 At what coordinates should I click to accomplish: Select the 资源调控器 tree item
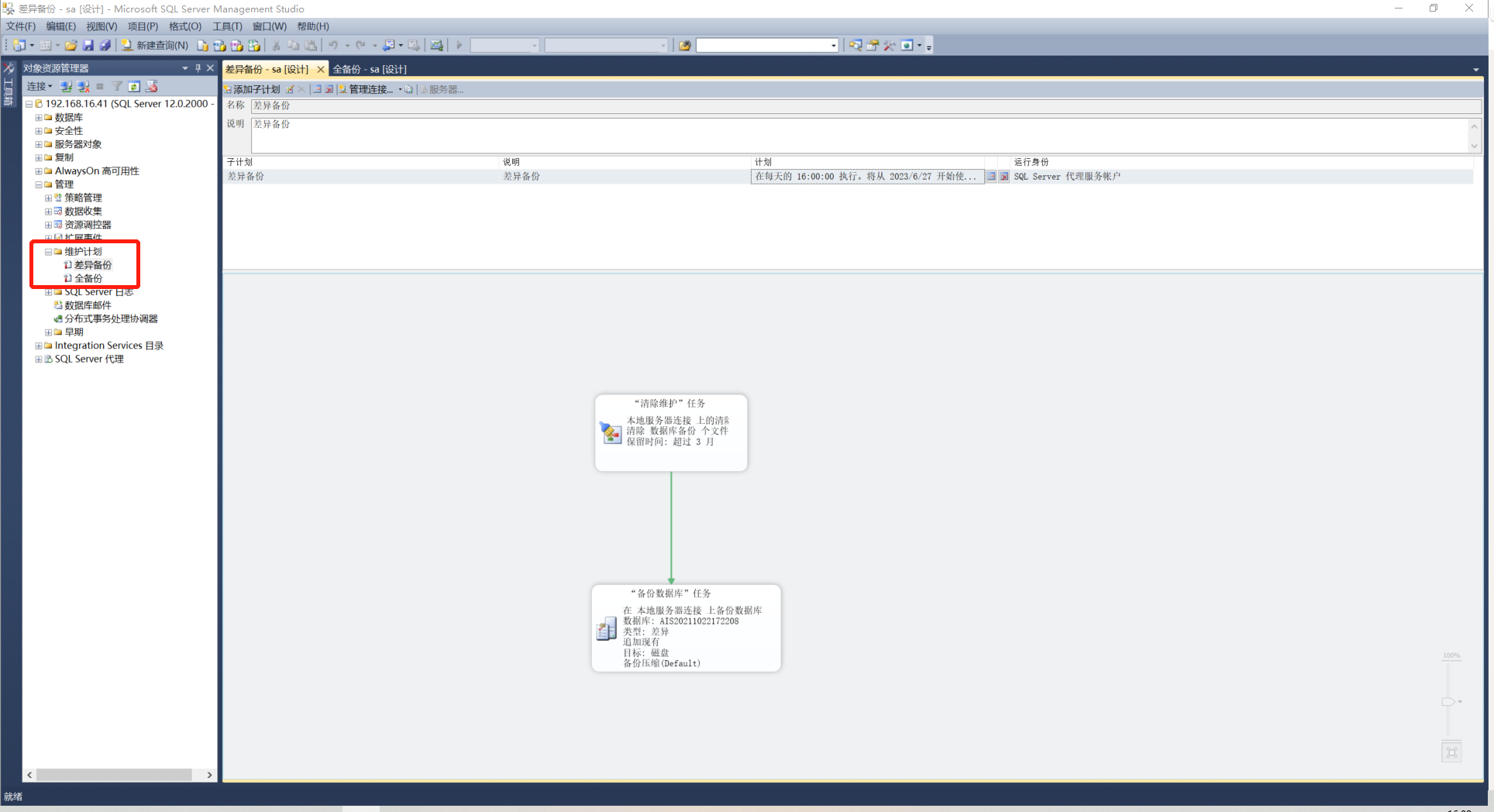(x=88, y=225)
